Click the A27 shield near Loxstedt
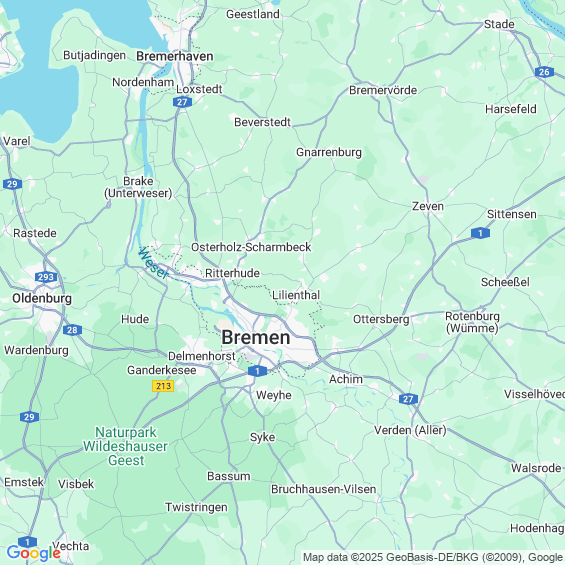The width and height of the screenshot is (565, 565). pos(182,102)
